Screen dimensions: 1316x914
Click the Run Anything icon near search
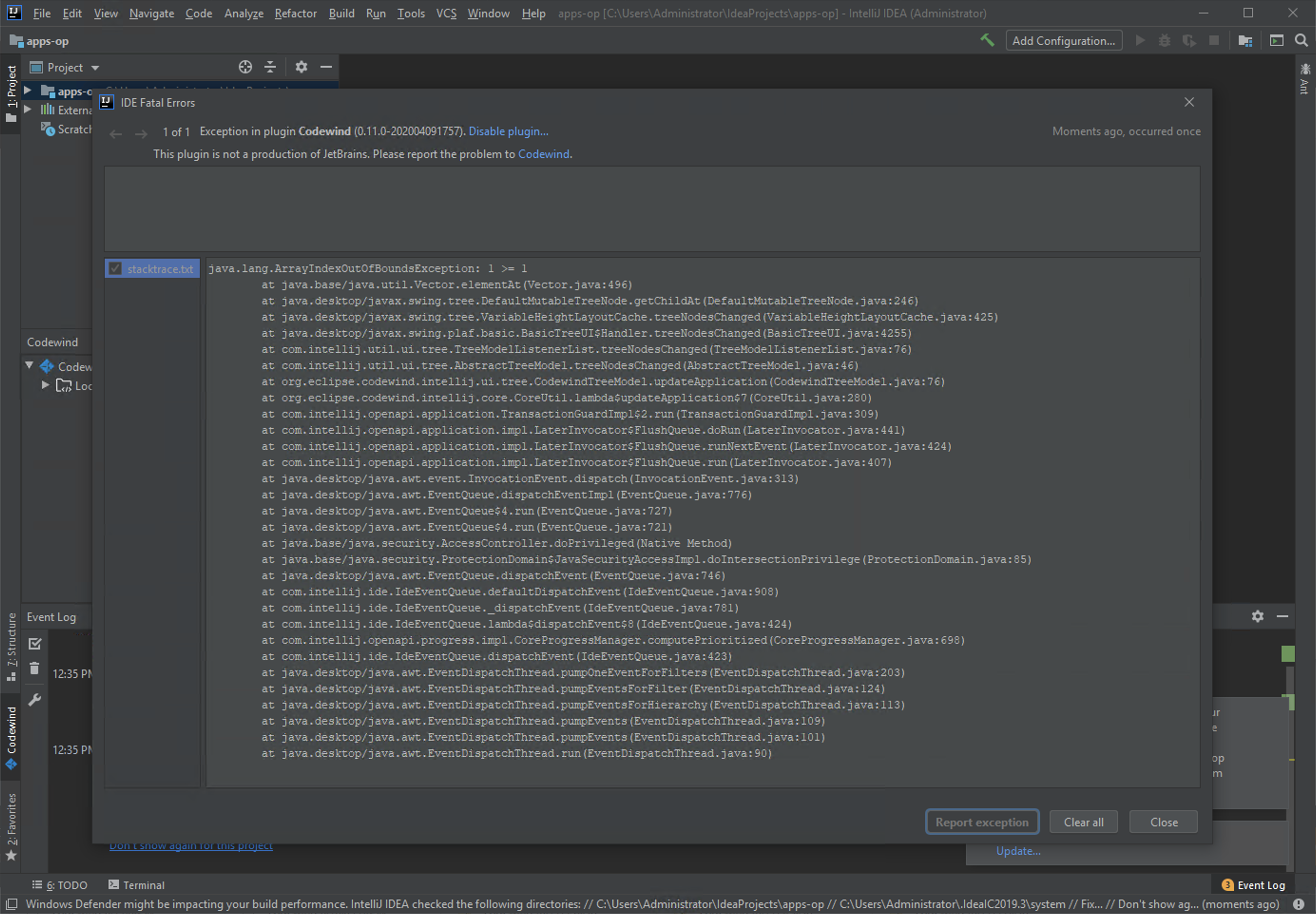click(x=1277, y=40)
